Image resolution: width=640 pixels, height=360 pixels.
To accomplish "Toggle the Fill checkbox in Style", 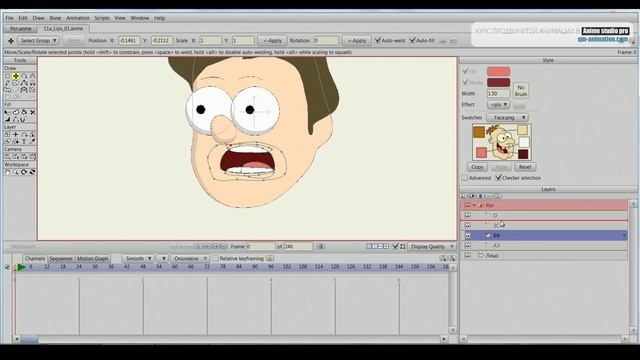I will pos(465,71).
